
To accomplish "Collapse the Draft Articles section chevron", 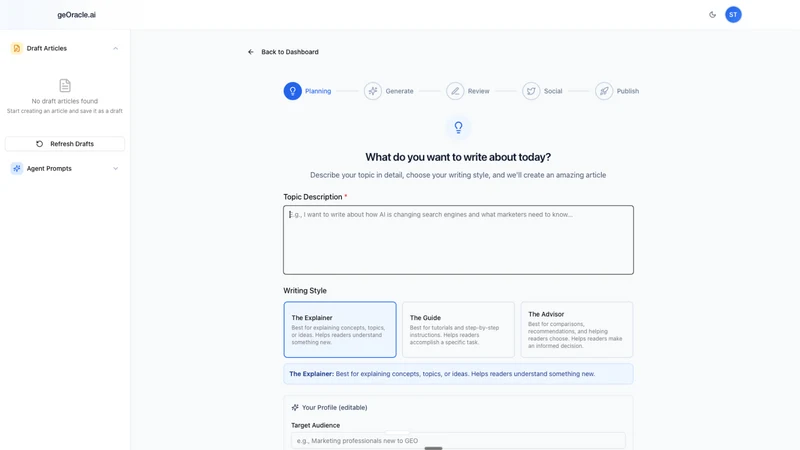I will pyautogui.click(x=115, y=48).
